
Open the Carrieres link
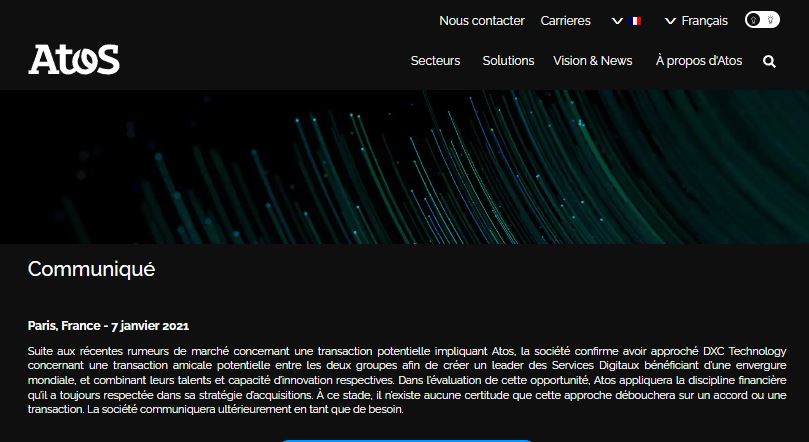565,21
